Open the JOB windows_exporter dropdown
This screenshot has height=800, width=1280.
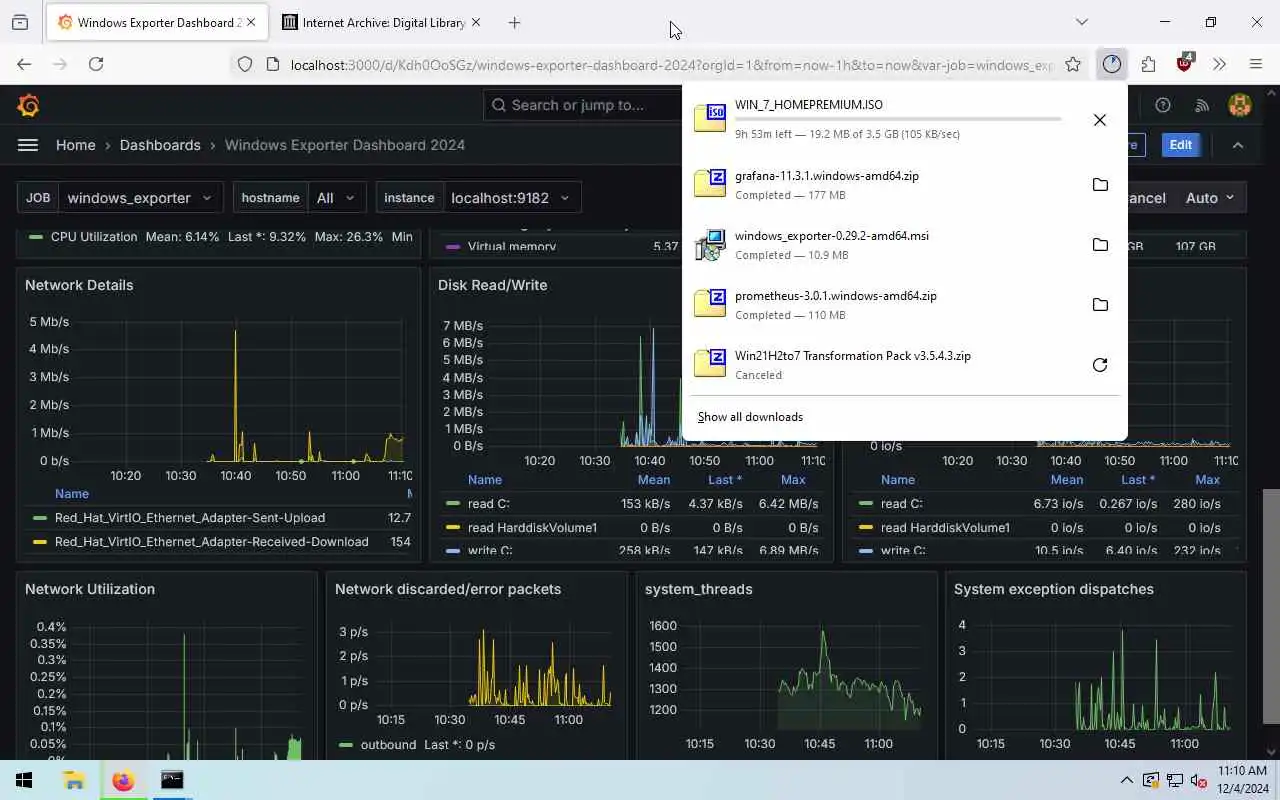pos(141,198)
